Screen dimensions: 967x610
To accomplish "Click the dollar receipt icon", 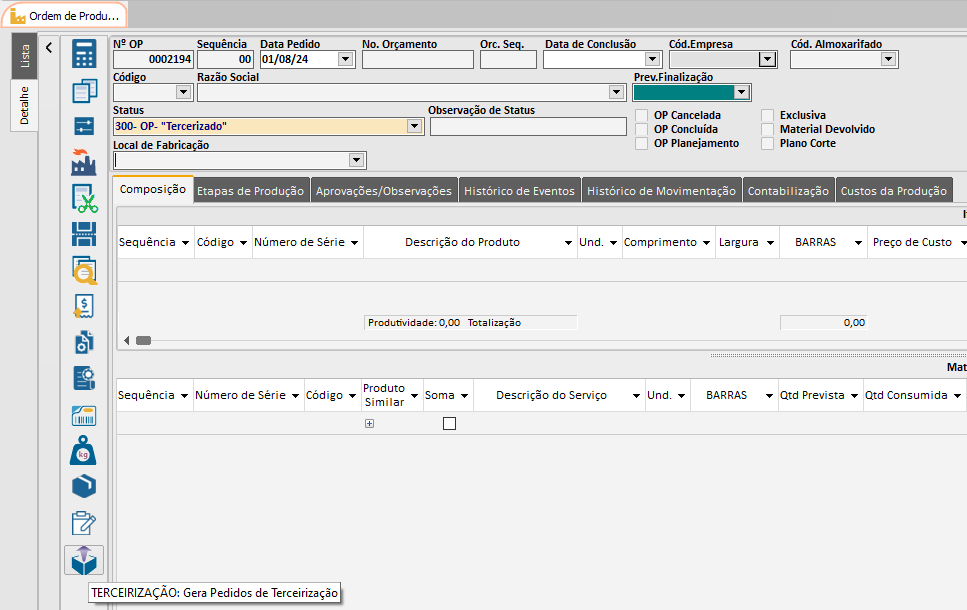I will tap(84, 306).
